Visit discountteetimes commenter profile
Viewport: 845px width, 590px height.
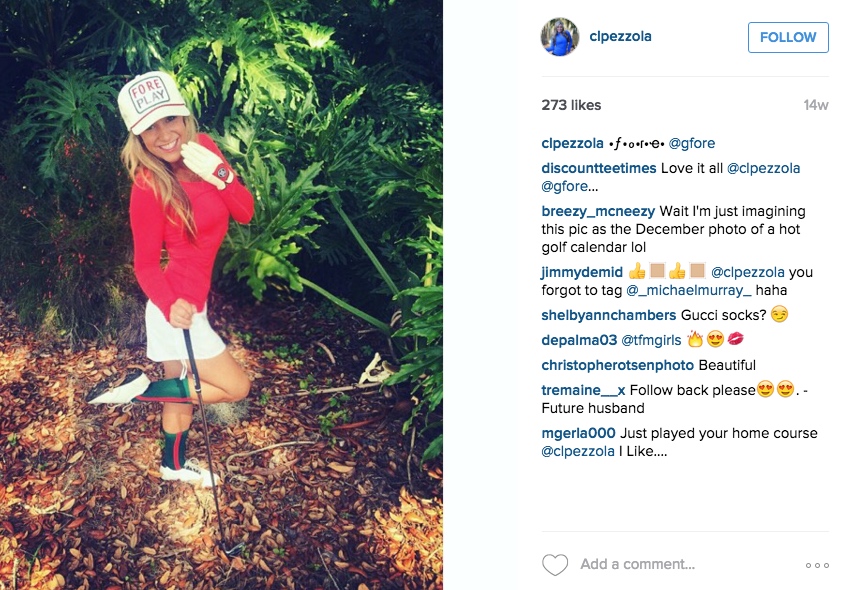(598, 168)
